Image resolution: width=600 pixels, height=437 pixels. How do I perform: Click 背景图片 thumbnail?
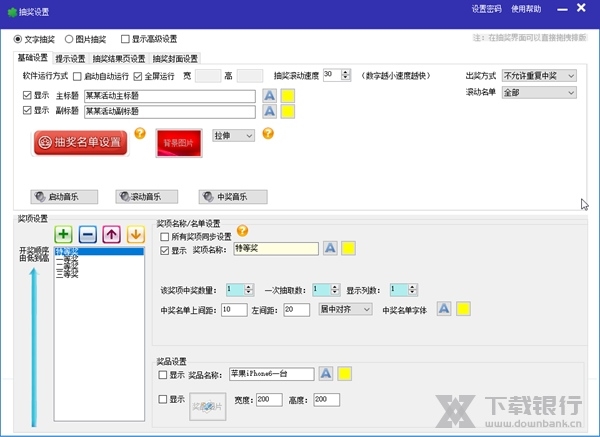click(x=179, y=143)
